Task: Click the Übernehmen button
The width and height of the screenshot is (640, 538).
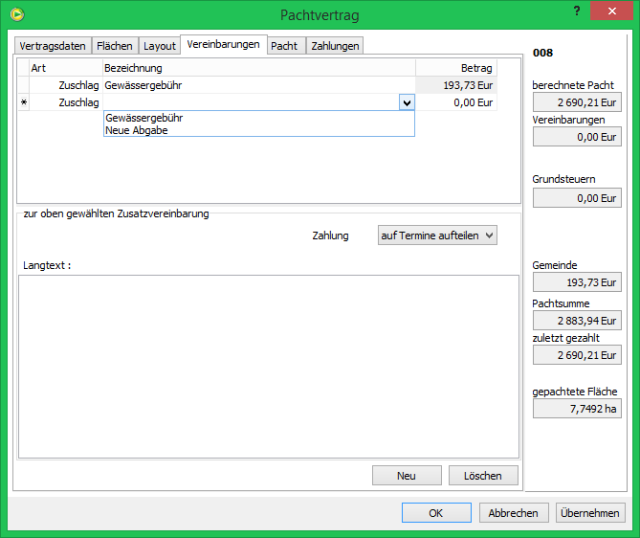Action: [590, 513]
